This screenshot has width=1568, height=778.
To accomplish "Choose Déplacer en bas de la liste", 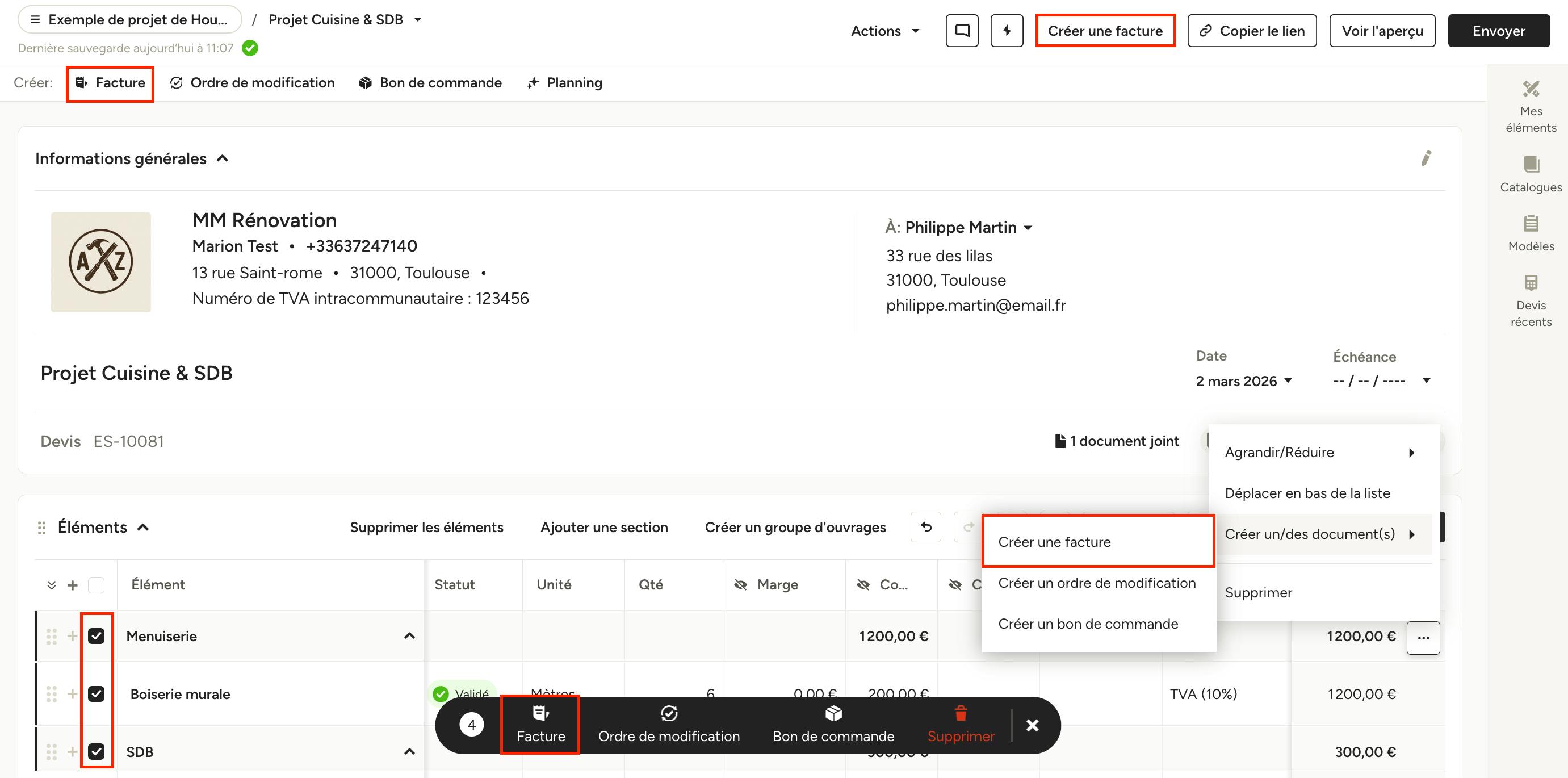I will (1320, 493).
